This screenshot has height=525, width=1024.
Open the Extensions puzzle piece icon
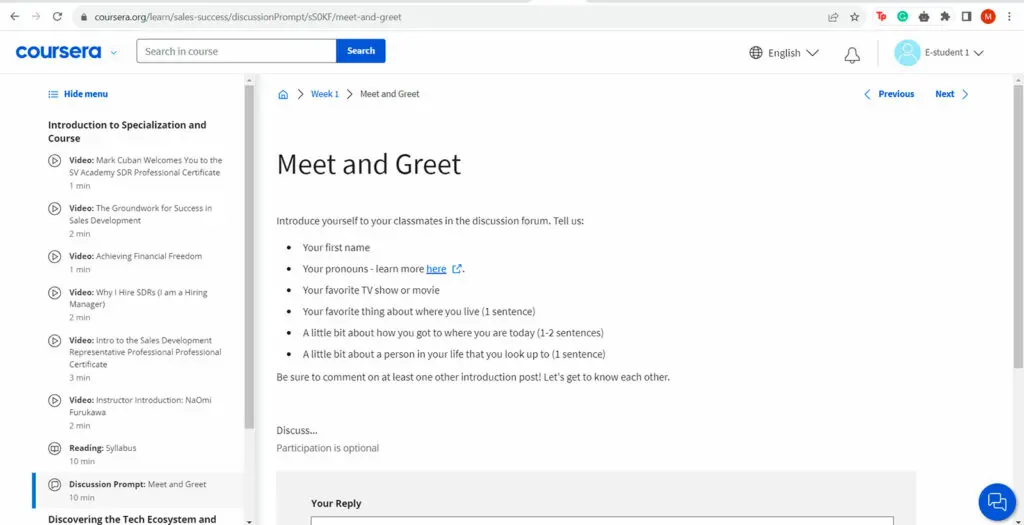click(x=945, y=17)
